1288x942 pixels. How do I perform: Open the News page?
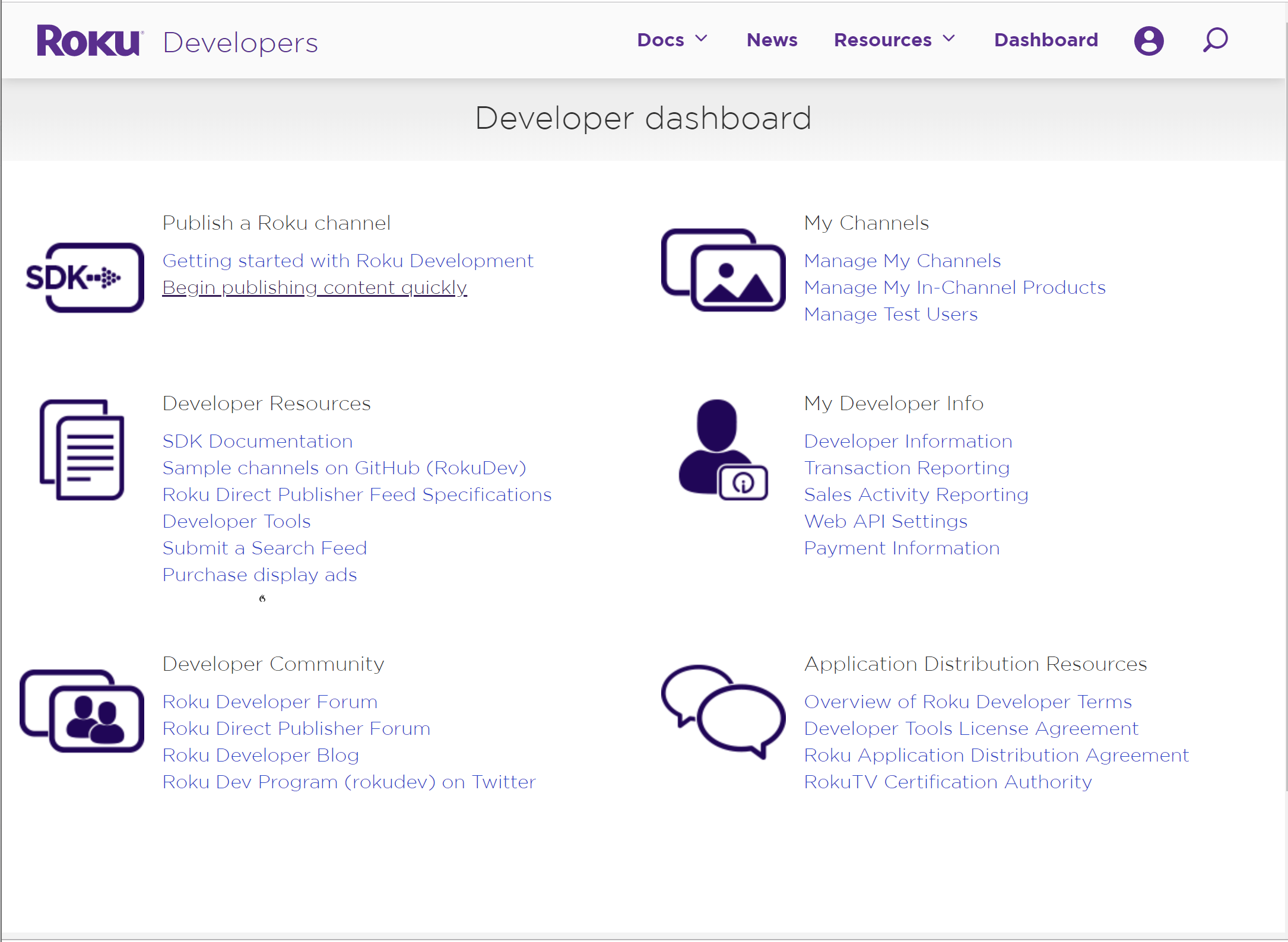[772, 40]
